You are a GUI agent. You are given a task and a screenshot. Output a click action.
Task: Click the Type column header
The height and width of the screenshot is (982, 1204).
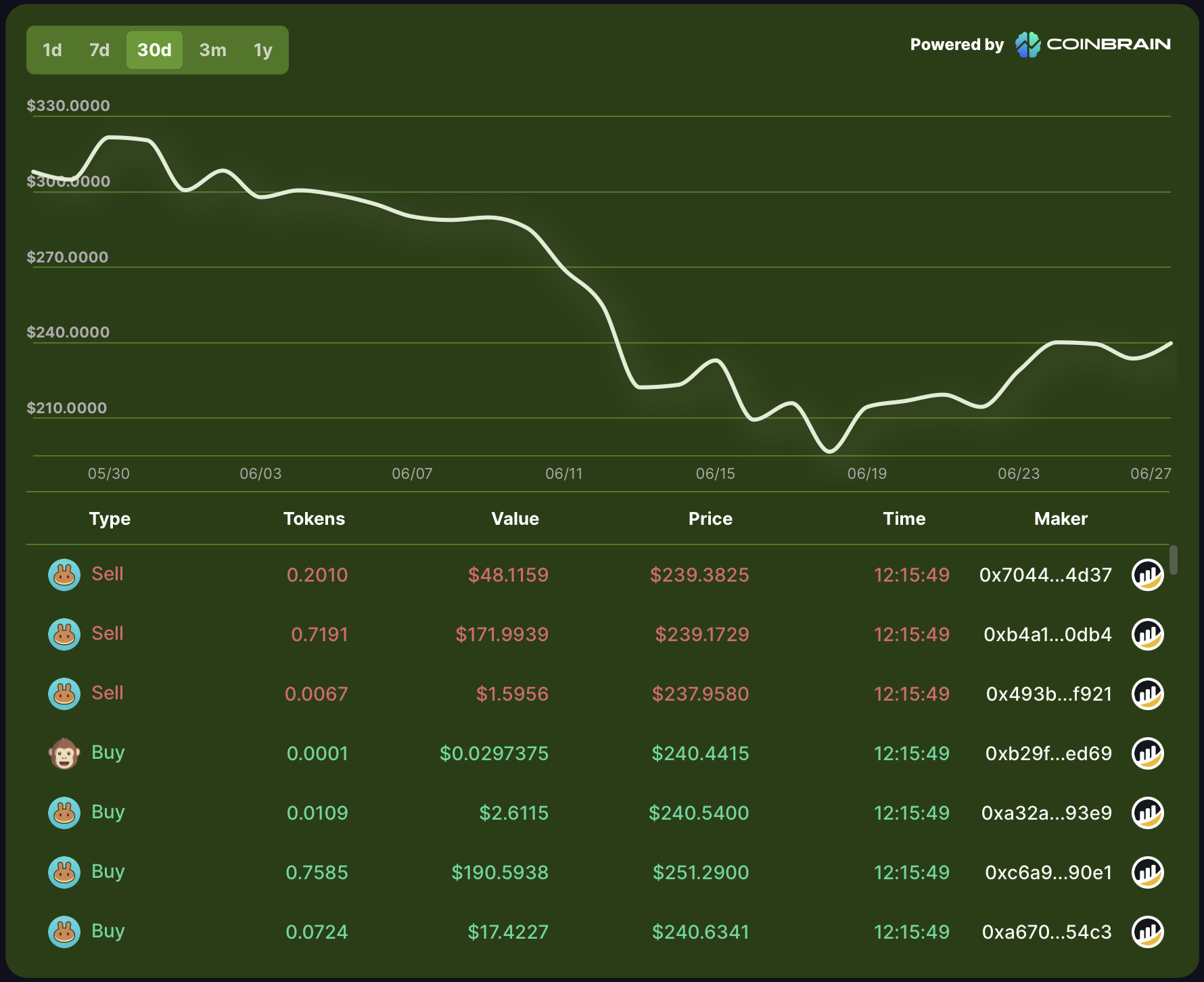tap(110, 519)
